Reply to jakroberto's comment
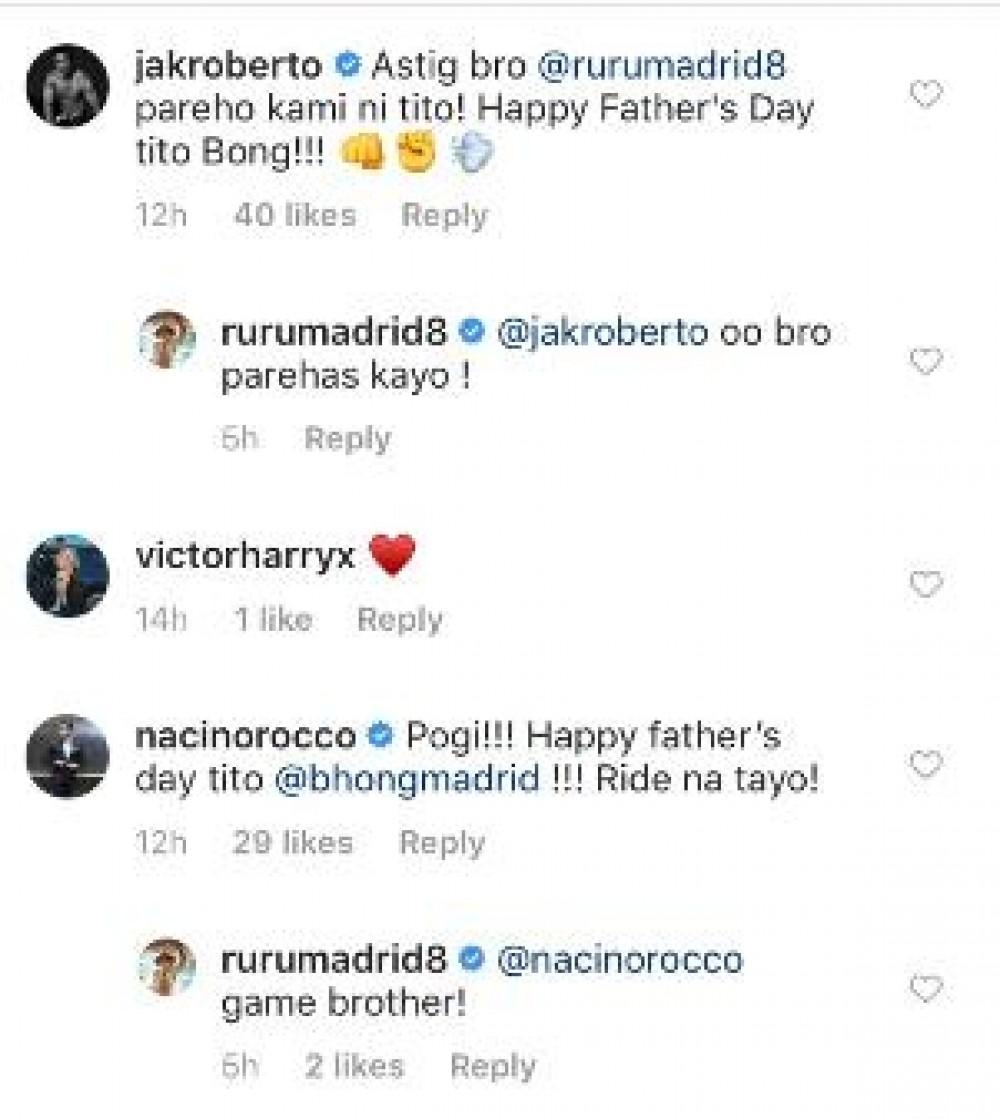This screenshot has width=1000, height=1119. (x=444, y=215)
